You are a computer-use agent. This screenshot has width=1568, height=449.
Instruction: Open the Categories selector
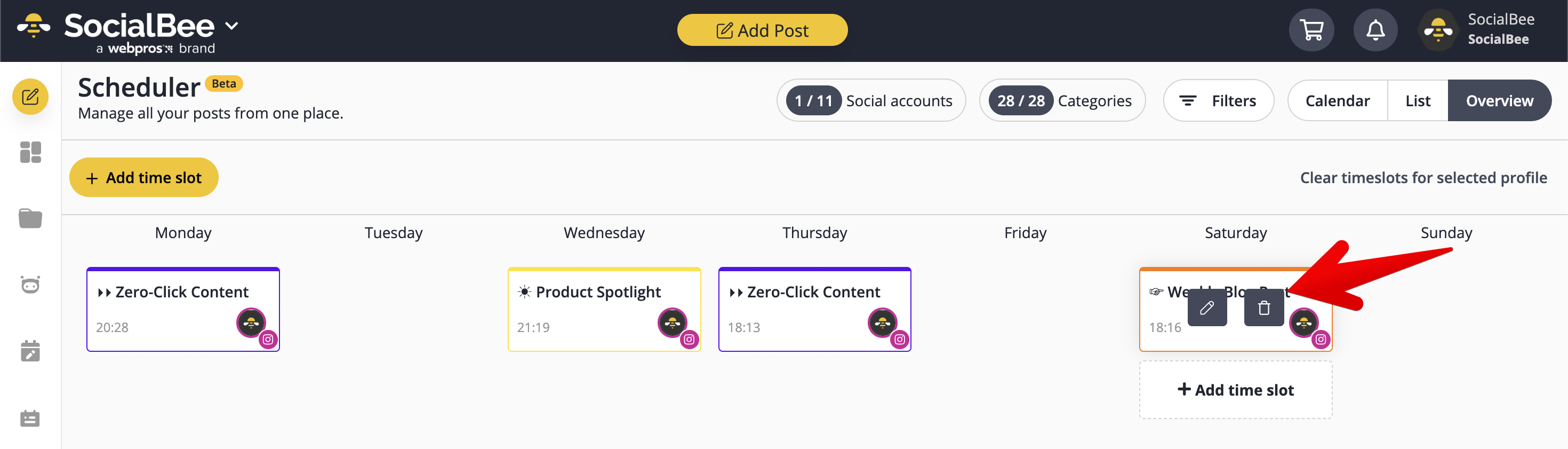[x=1062, y=100]
